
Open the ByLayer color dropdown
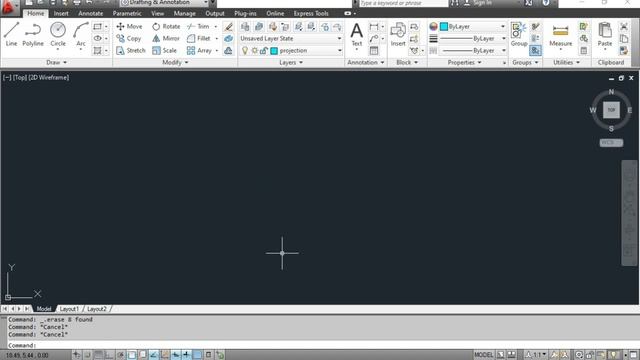[x=473, y=27]
